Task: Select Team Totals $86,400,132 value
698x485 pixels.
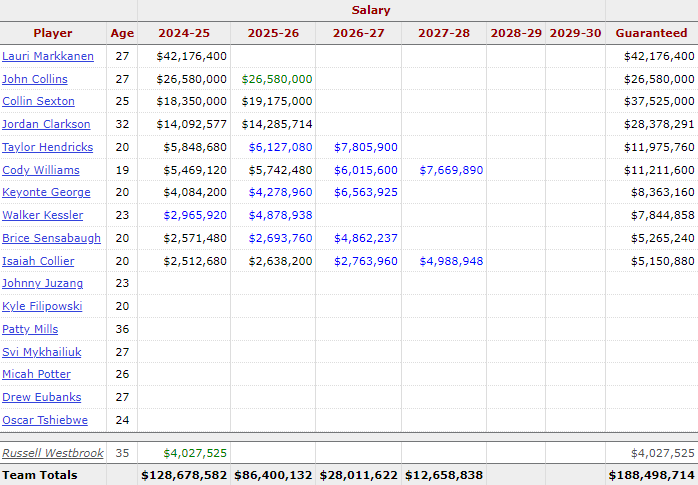Action: tap(273, 475)
